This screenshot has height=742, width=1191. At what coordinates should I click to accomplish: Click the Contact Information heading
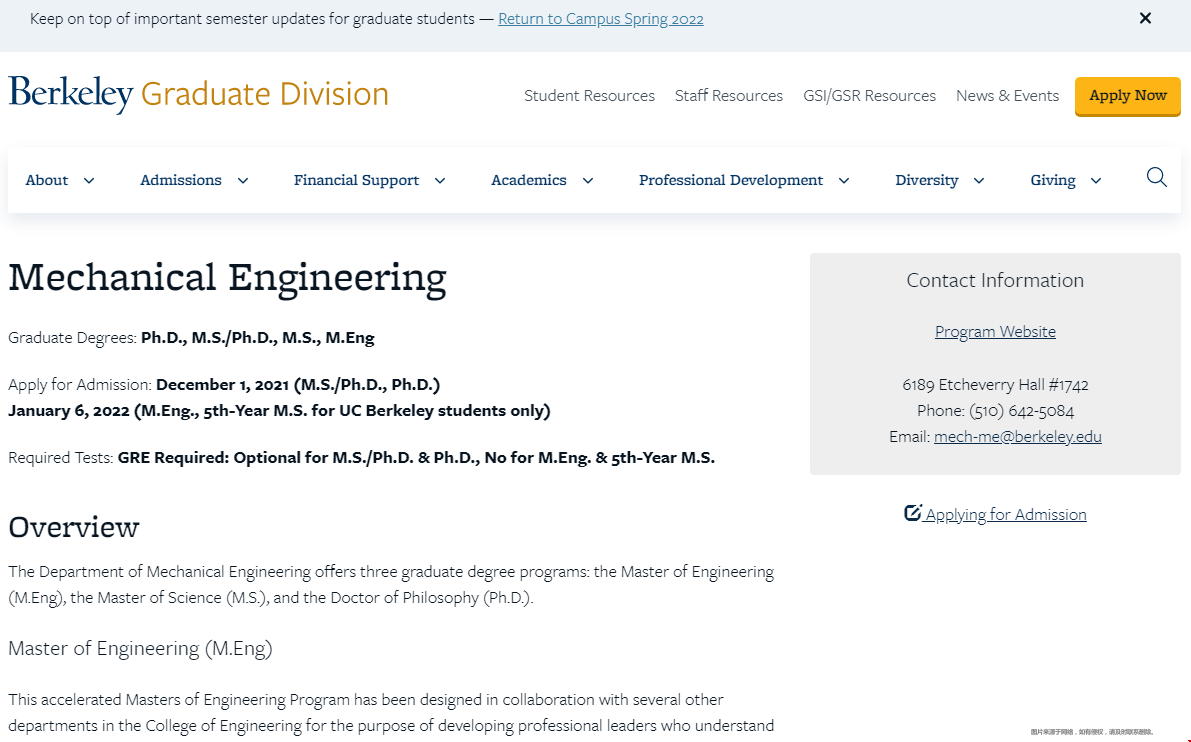point(995,280)
